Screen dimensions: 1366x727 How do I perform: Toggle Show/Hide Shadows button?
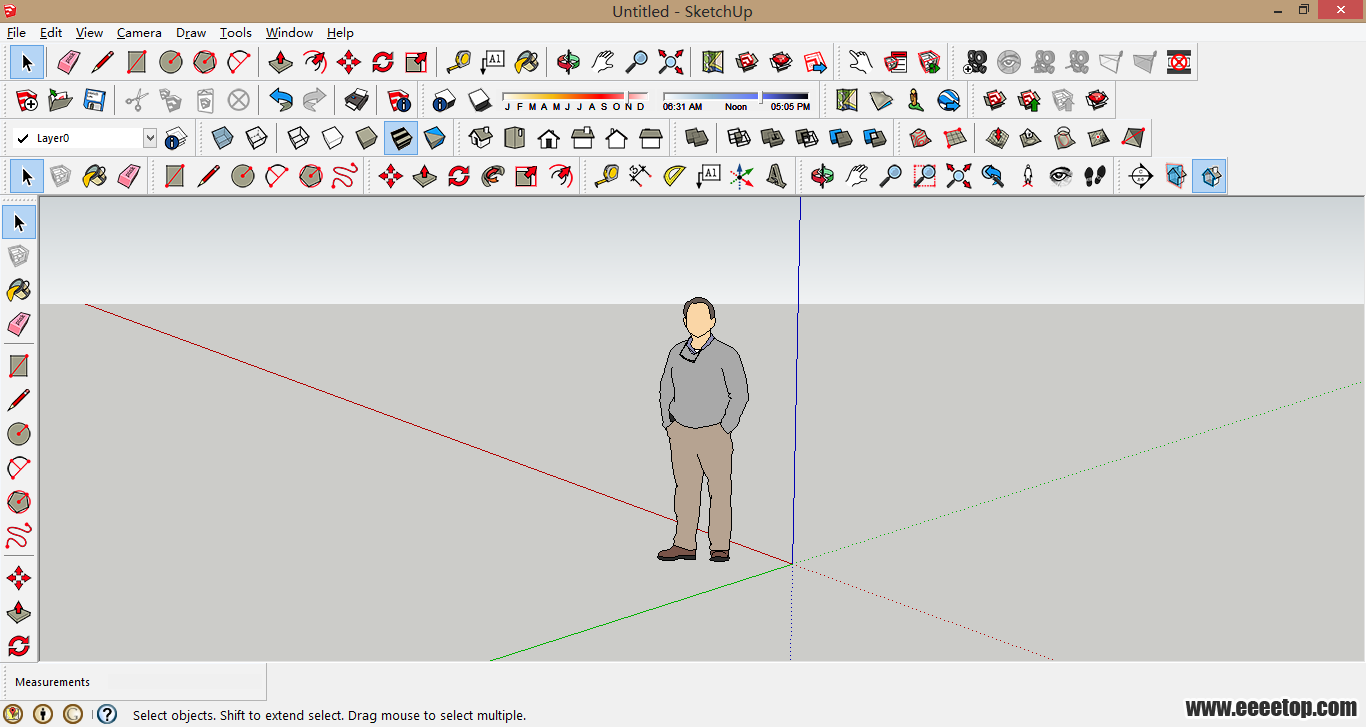(479, 100)
